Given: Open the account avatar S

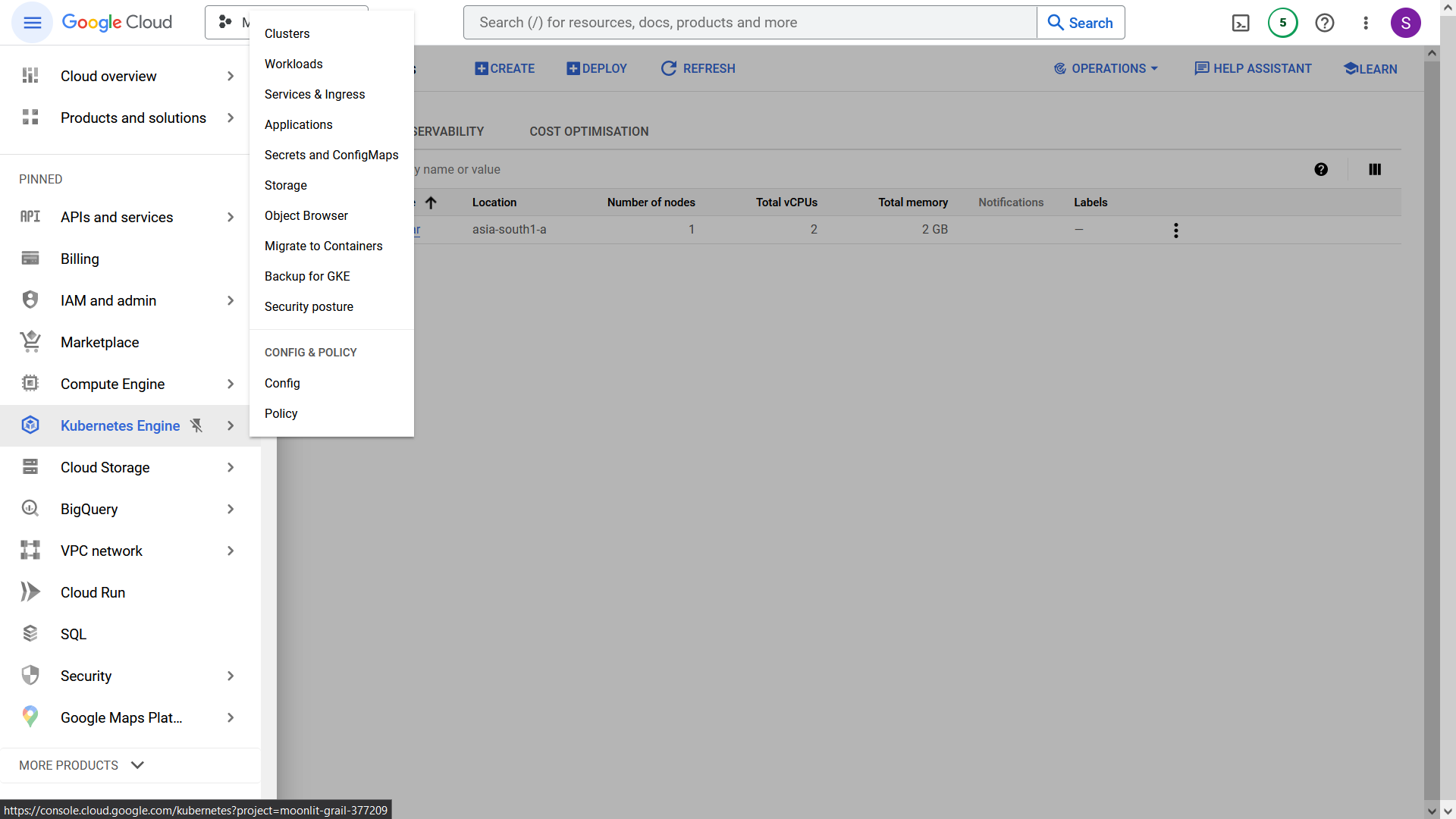Looking at the screenshot, I should click(x=1406, y=23).
